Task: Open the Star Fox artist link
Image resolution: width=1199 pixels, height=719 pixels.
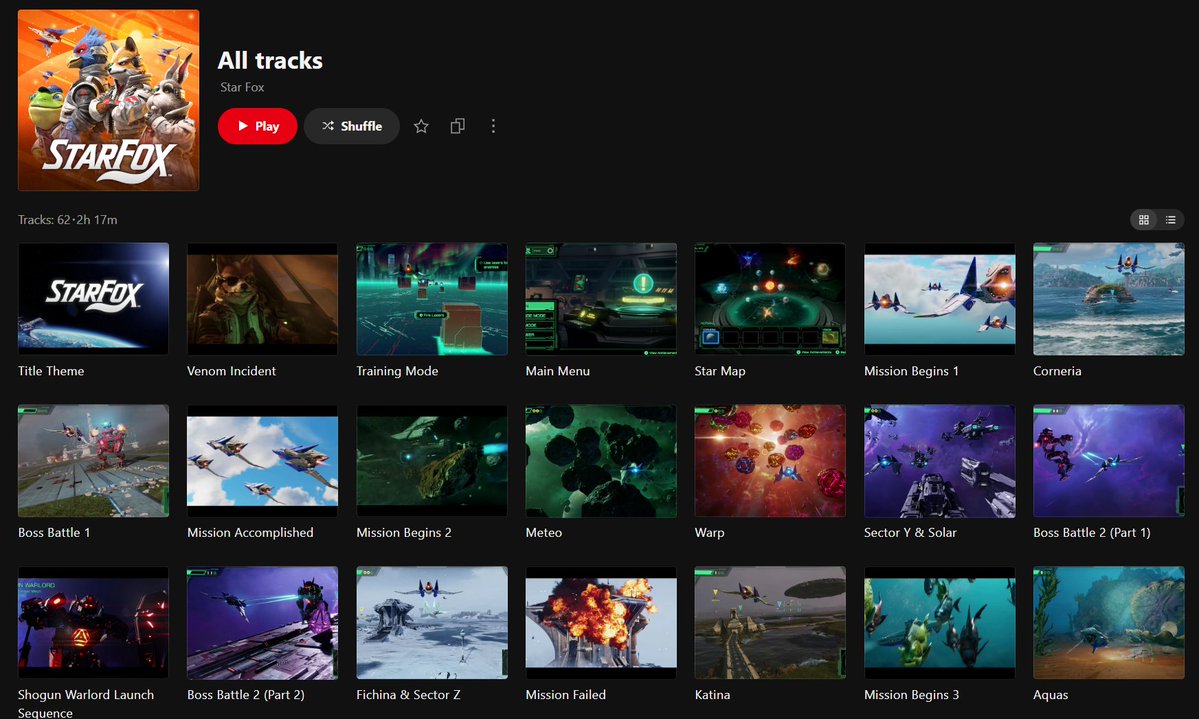Action: [x=242, y=87]
